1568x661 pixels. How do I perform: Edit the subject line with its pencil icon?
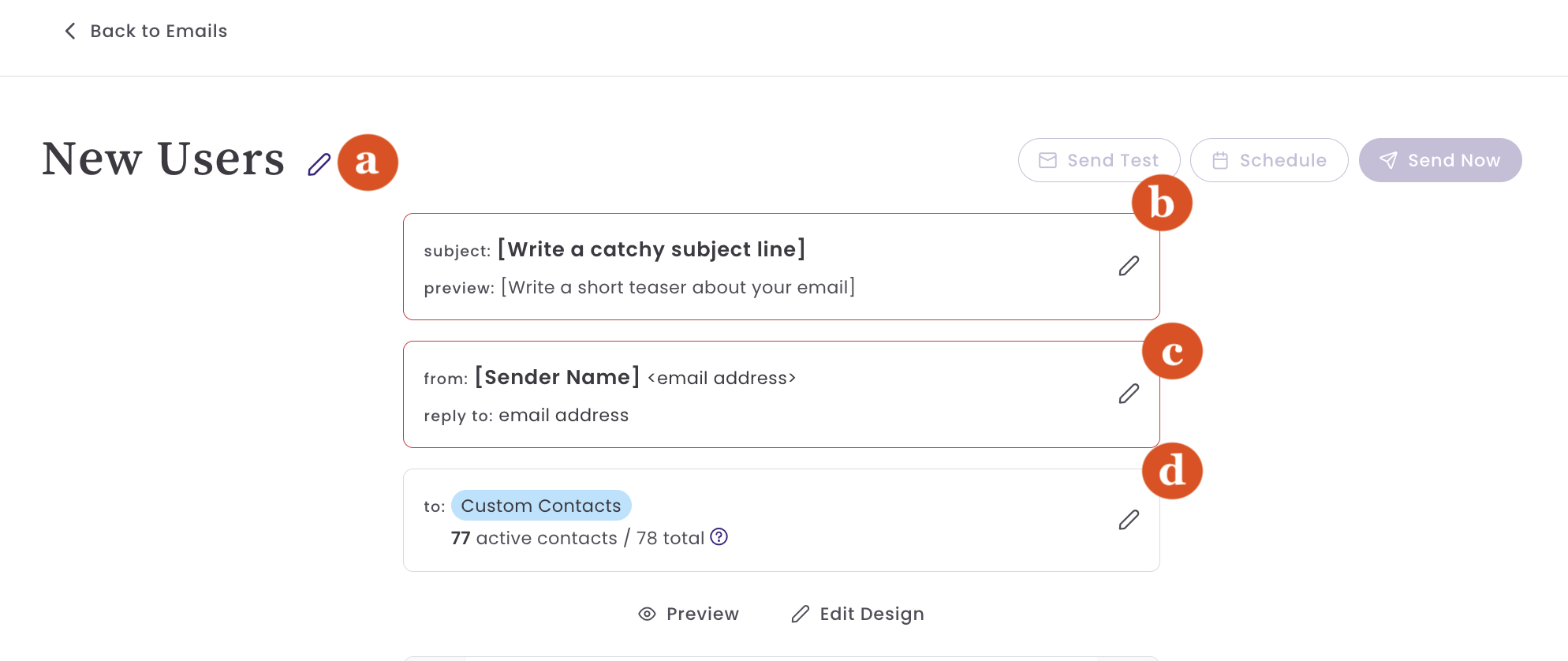1129,266
